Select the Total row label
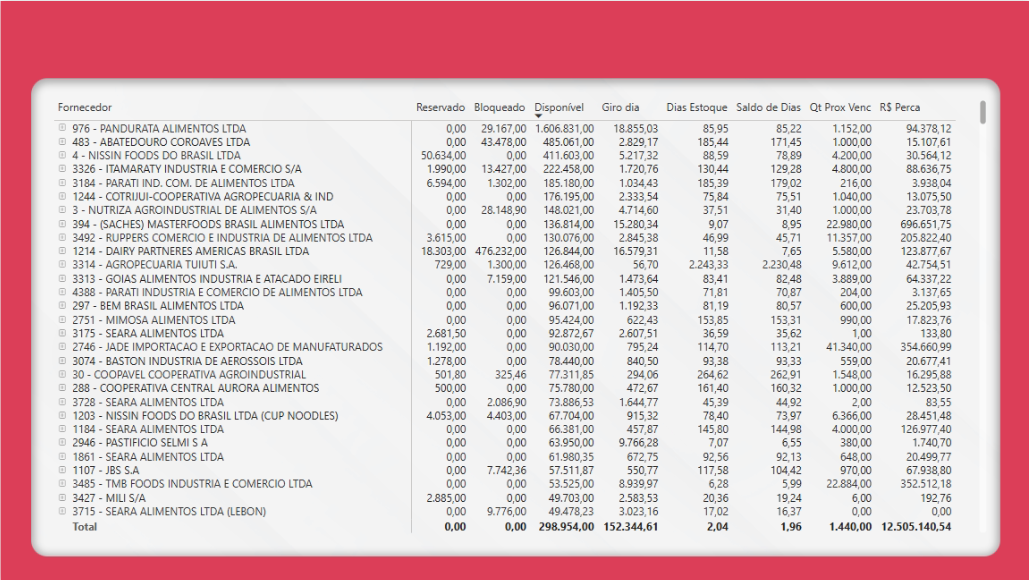Screen dimensions: 1029x580 [x=85, y=526]
